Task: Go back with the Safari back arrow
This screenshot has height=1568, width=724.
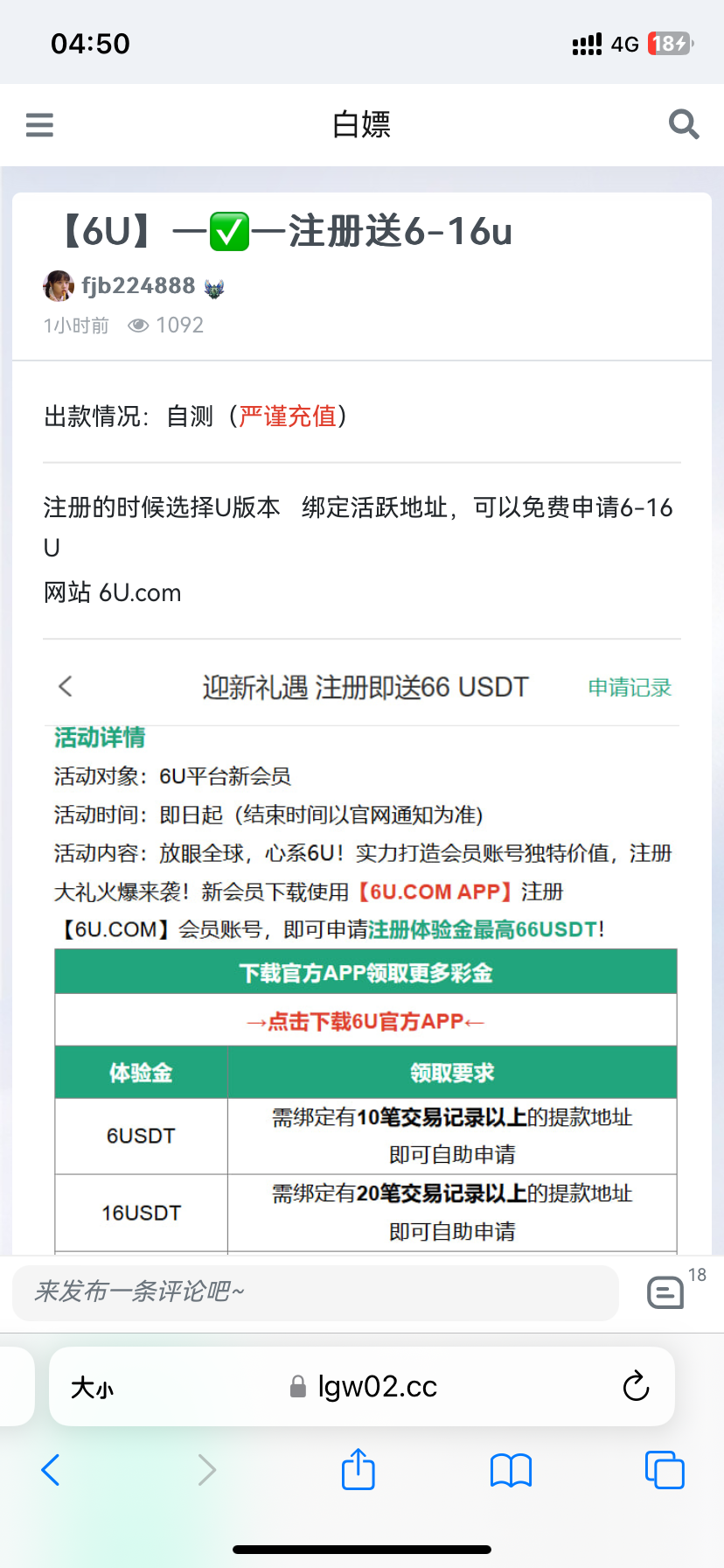Action: click(51, 1470)
